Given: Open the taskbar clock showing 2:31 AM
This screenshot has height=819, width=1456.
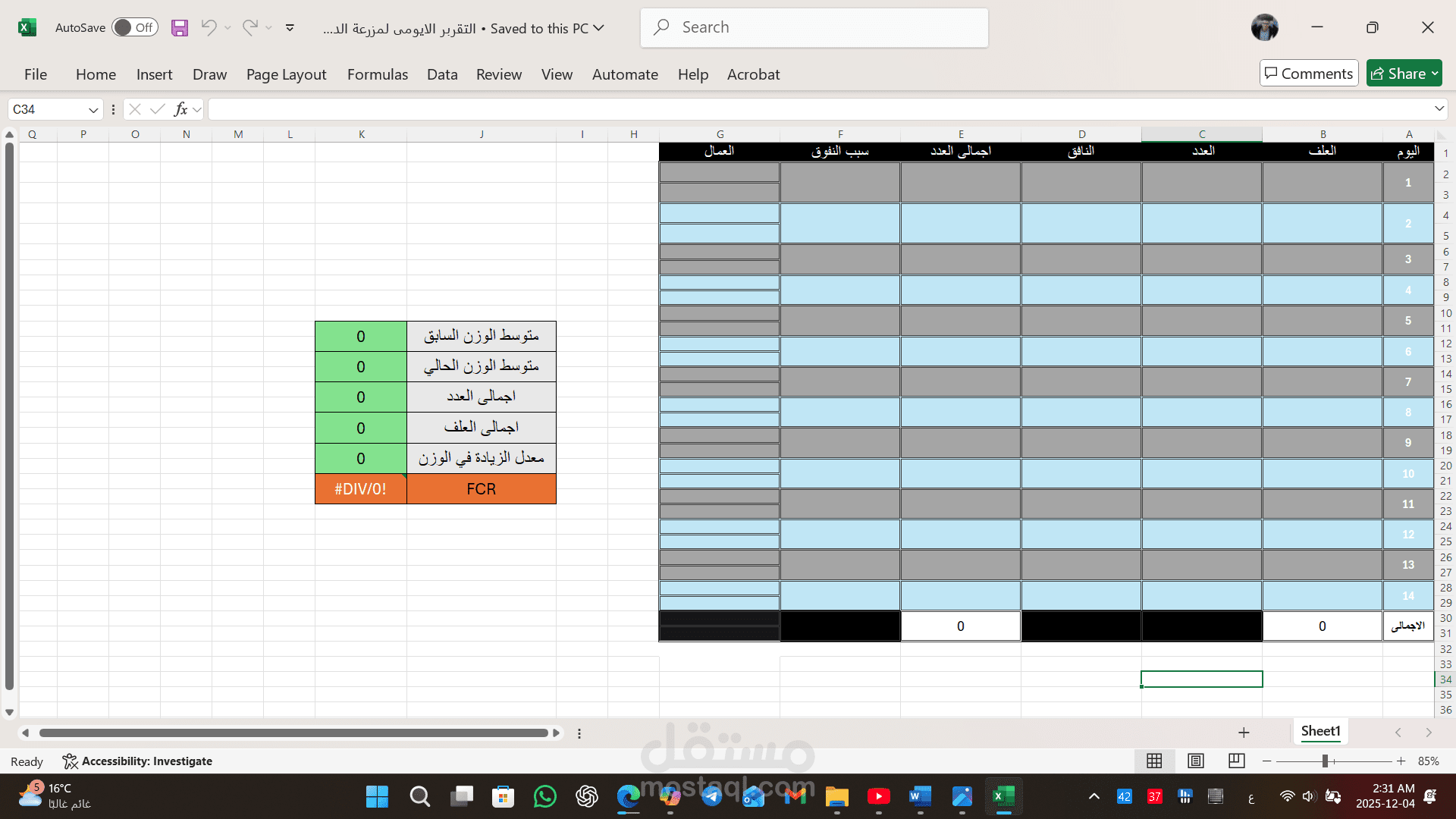Looking at the screenshot, I should pyautogui.click(x=1385, y=796).
